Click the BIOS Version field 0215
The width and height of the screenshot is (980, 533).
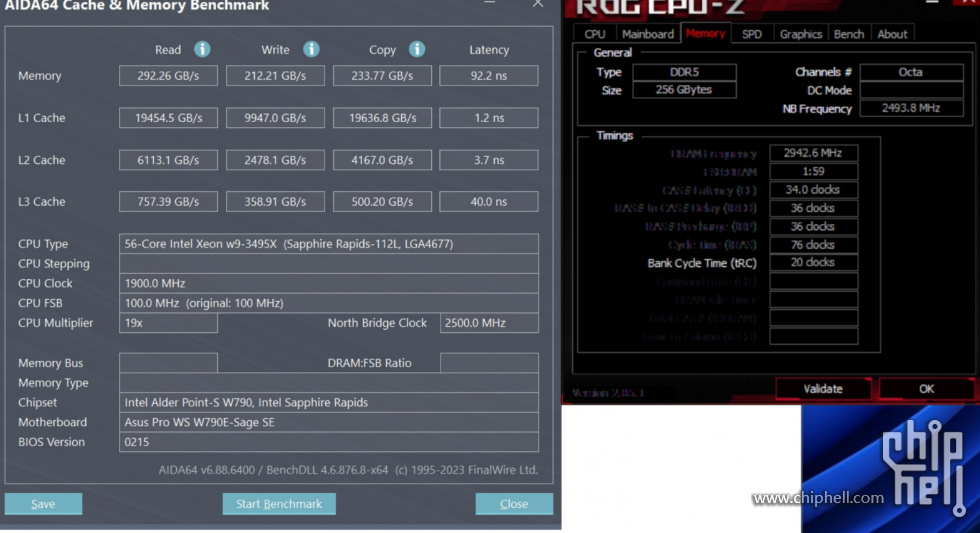329,442
